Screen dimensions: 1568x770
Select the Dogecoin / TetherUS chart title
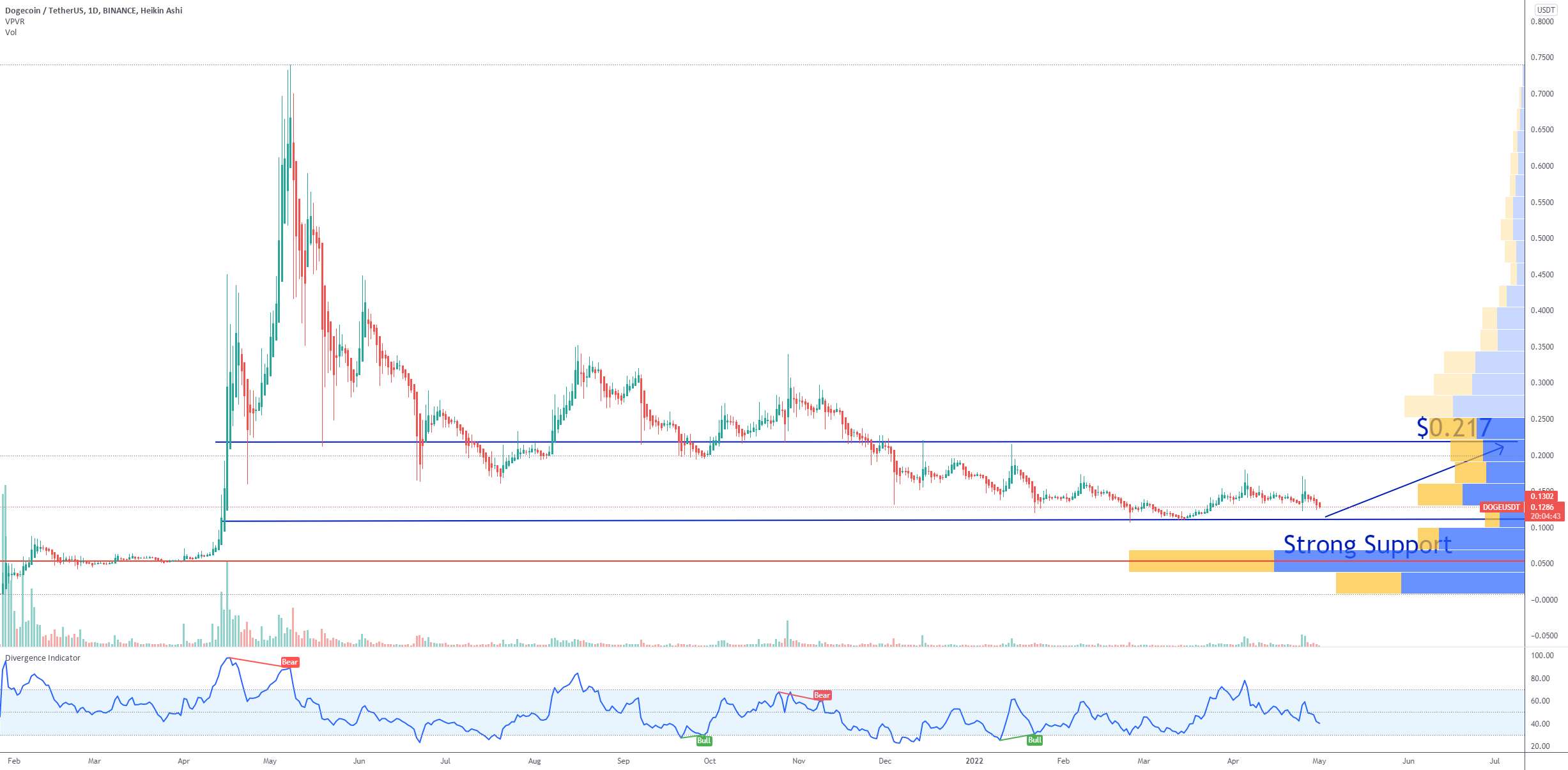coord(93,10)
